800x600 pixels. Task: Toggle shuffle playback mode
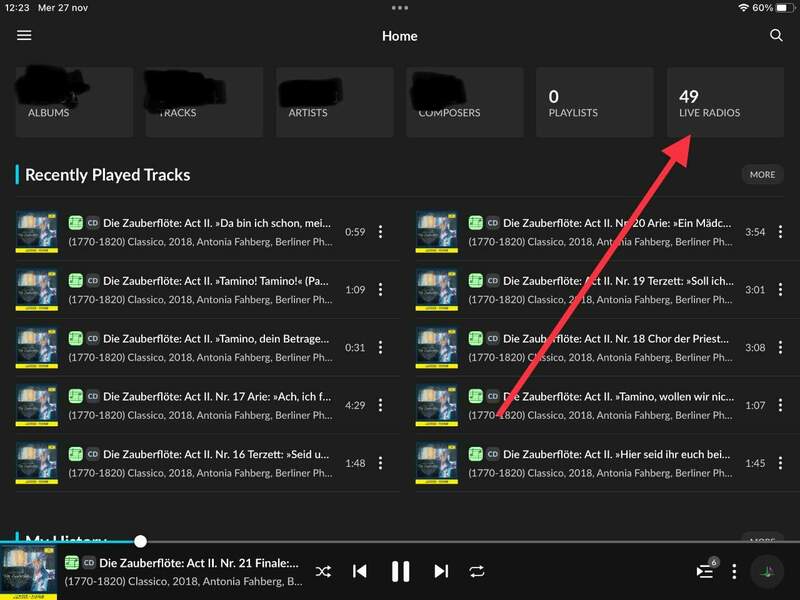pyautogui.click(x=323, y=571)
